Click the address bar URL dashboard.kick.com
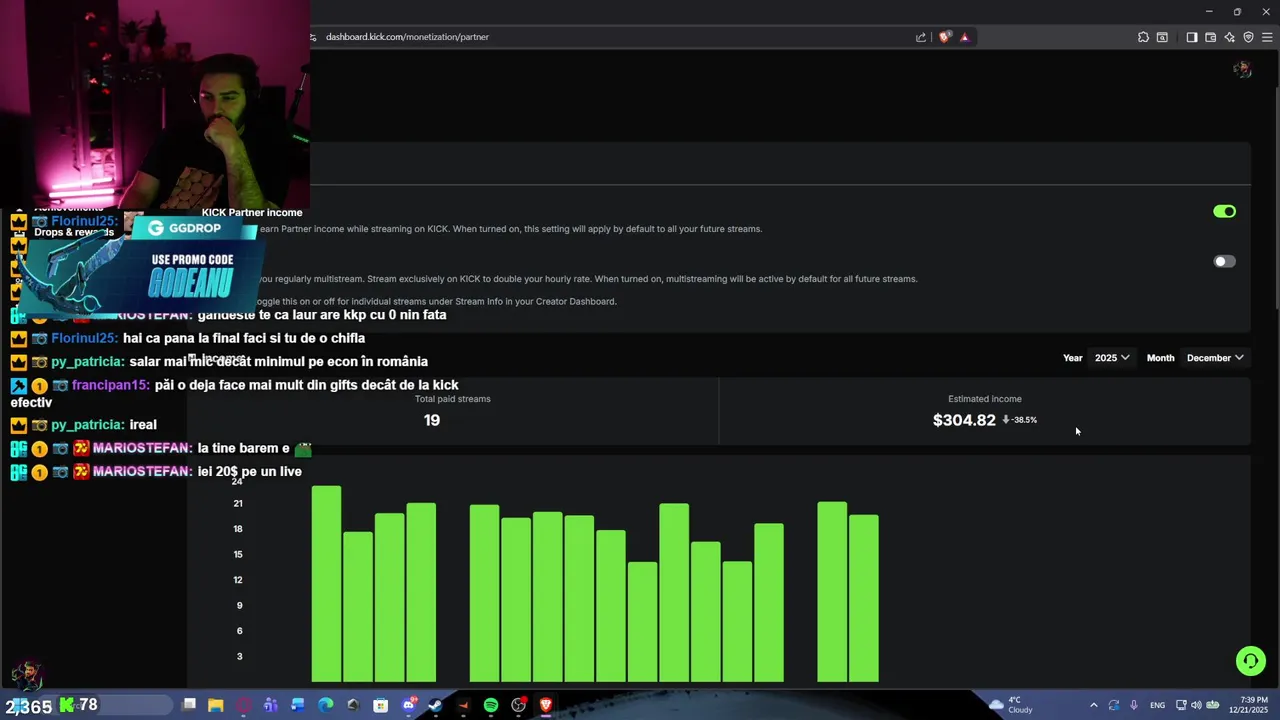Screen dimensions: 1280x720 click(407, 37)
